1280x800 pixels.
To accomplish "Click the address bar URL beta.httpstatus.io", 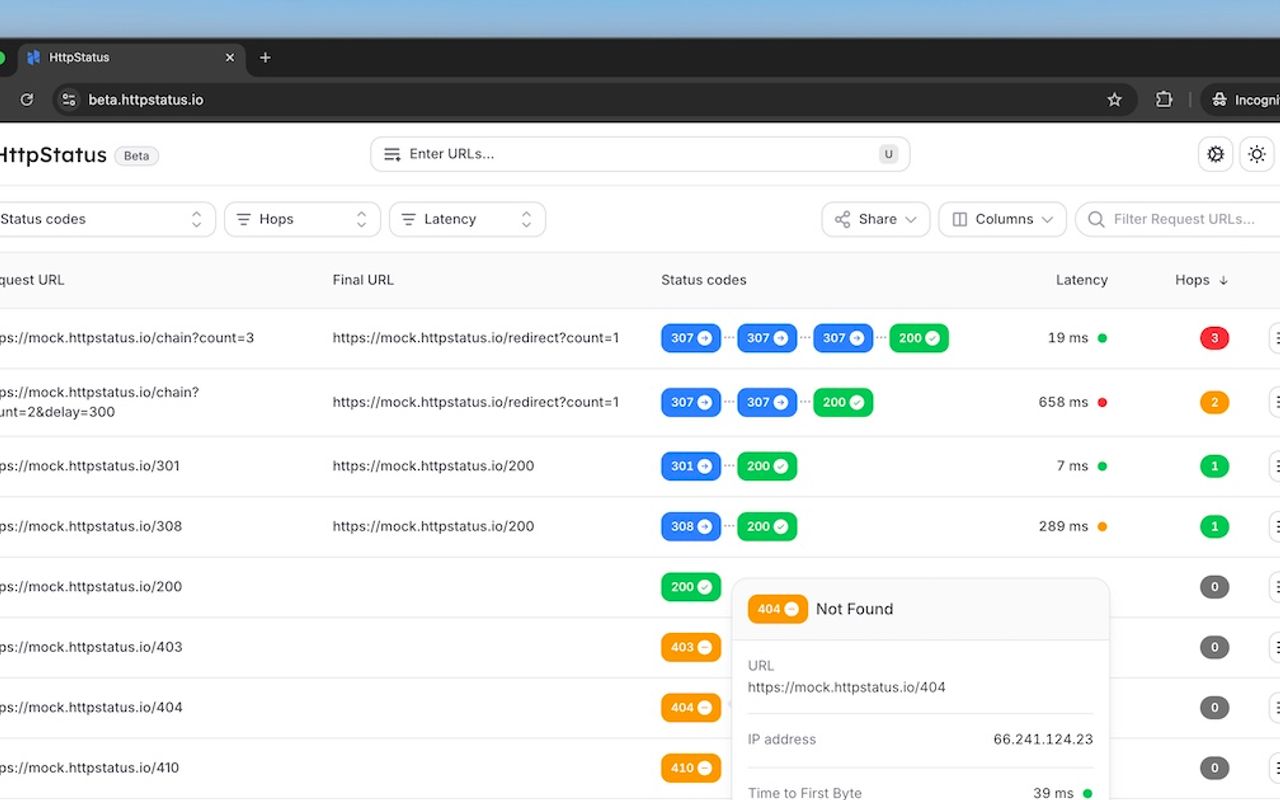I will [146, 99].
